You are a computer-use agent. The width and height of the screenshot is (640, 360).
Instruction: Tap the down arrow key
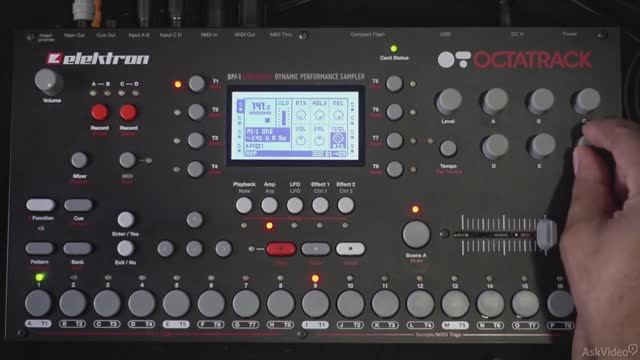tap(194, 249)
